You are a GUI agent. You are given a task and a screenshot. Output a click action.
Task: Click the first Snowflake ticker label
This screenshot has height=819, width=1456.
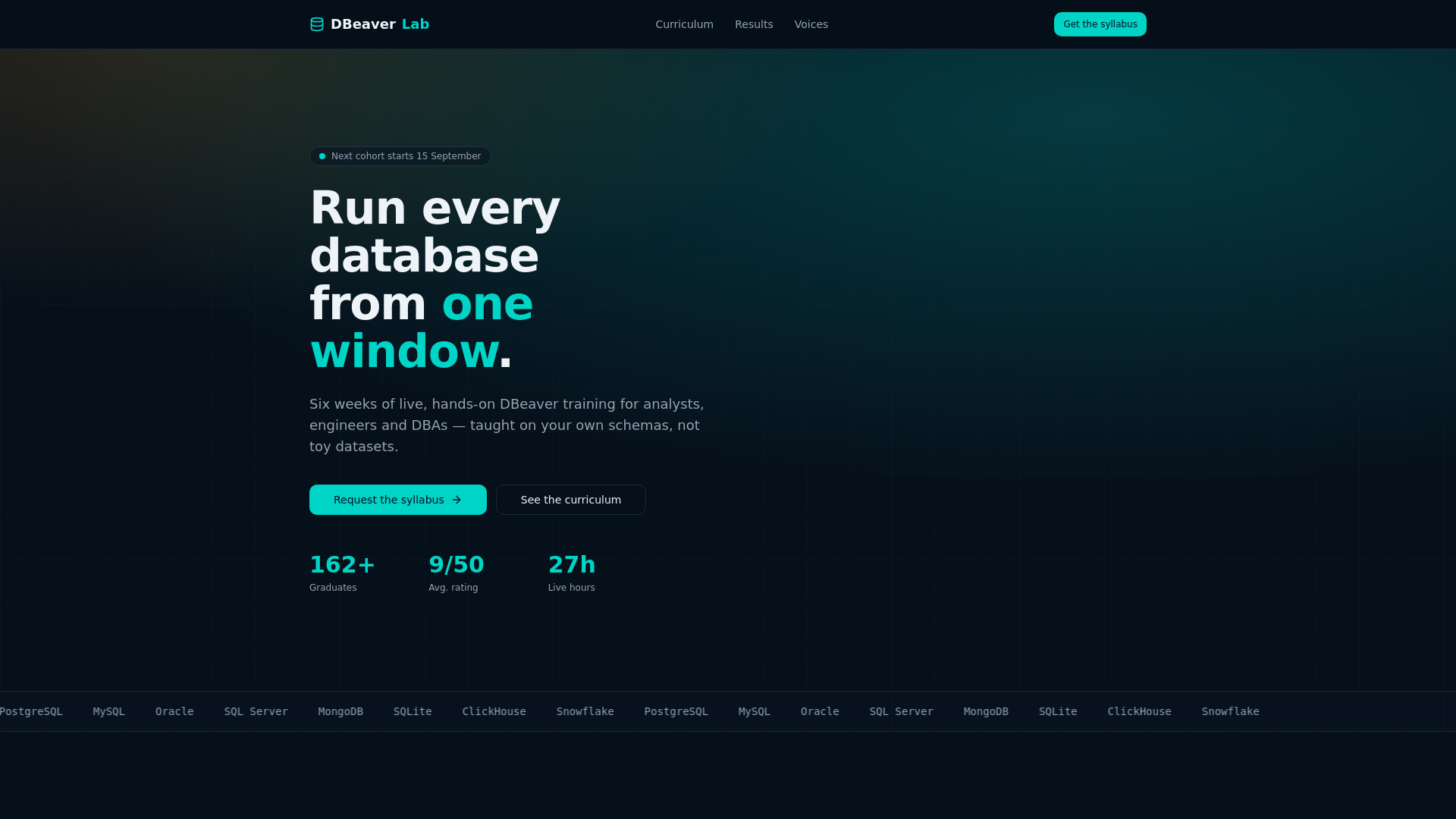pyautogui.click(x=585, y=711)
